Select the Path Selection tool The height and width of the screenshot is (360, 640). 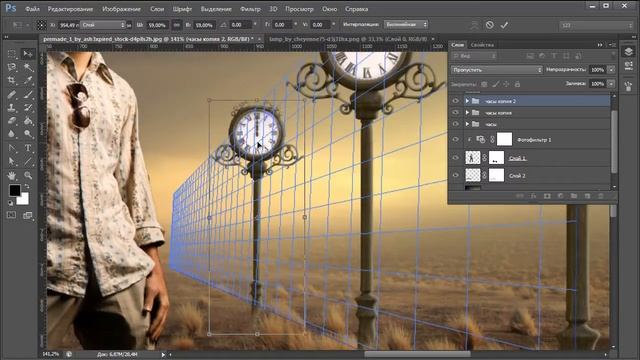click(11, 161)
